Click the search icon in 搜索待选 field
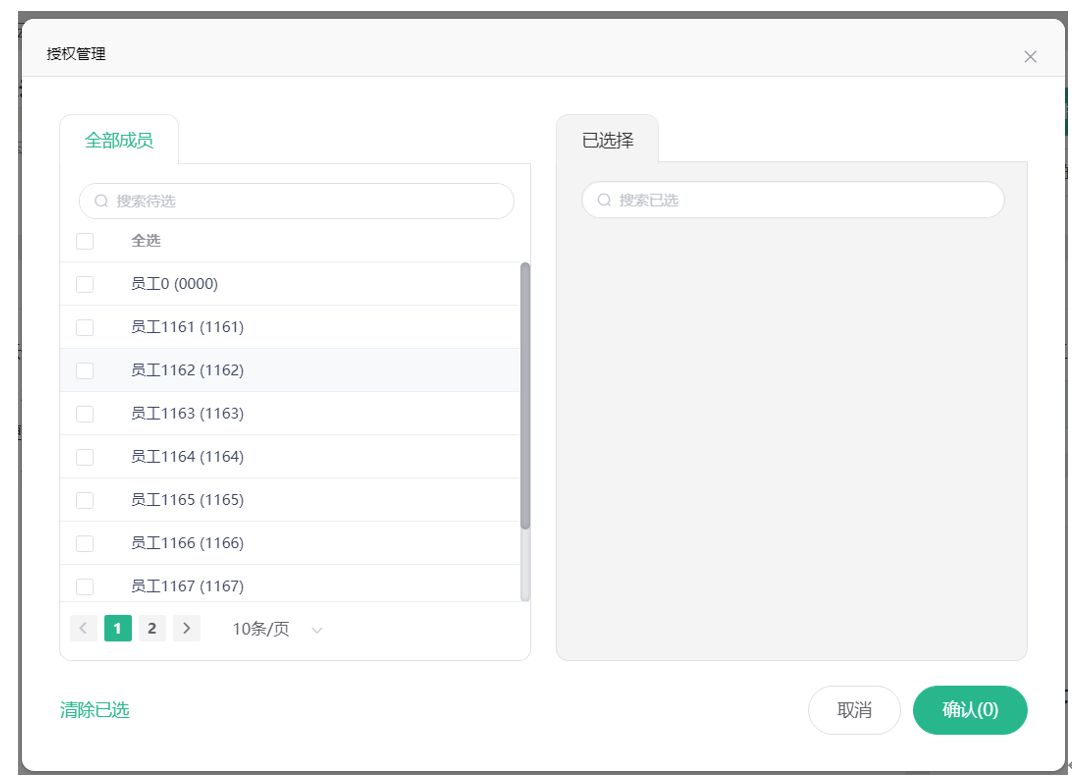Screen dimensions: 1072x784 [101, 201]
